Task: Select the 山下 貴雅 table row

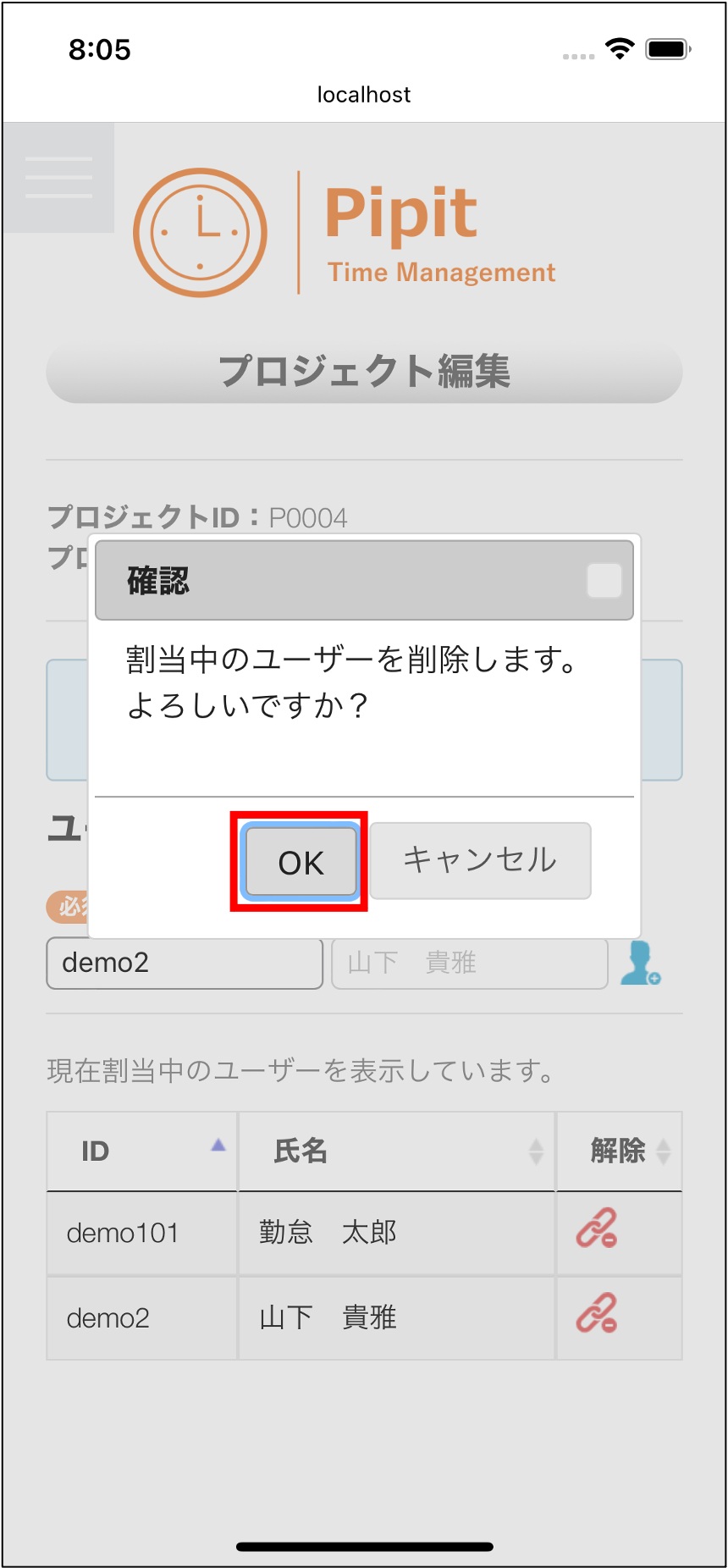Action: [x=364, y=1318]
